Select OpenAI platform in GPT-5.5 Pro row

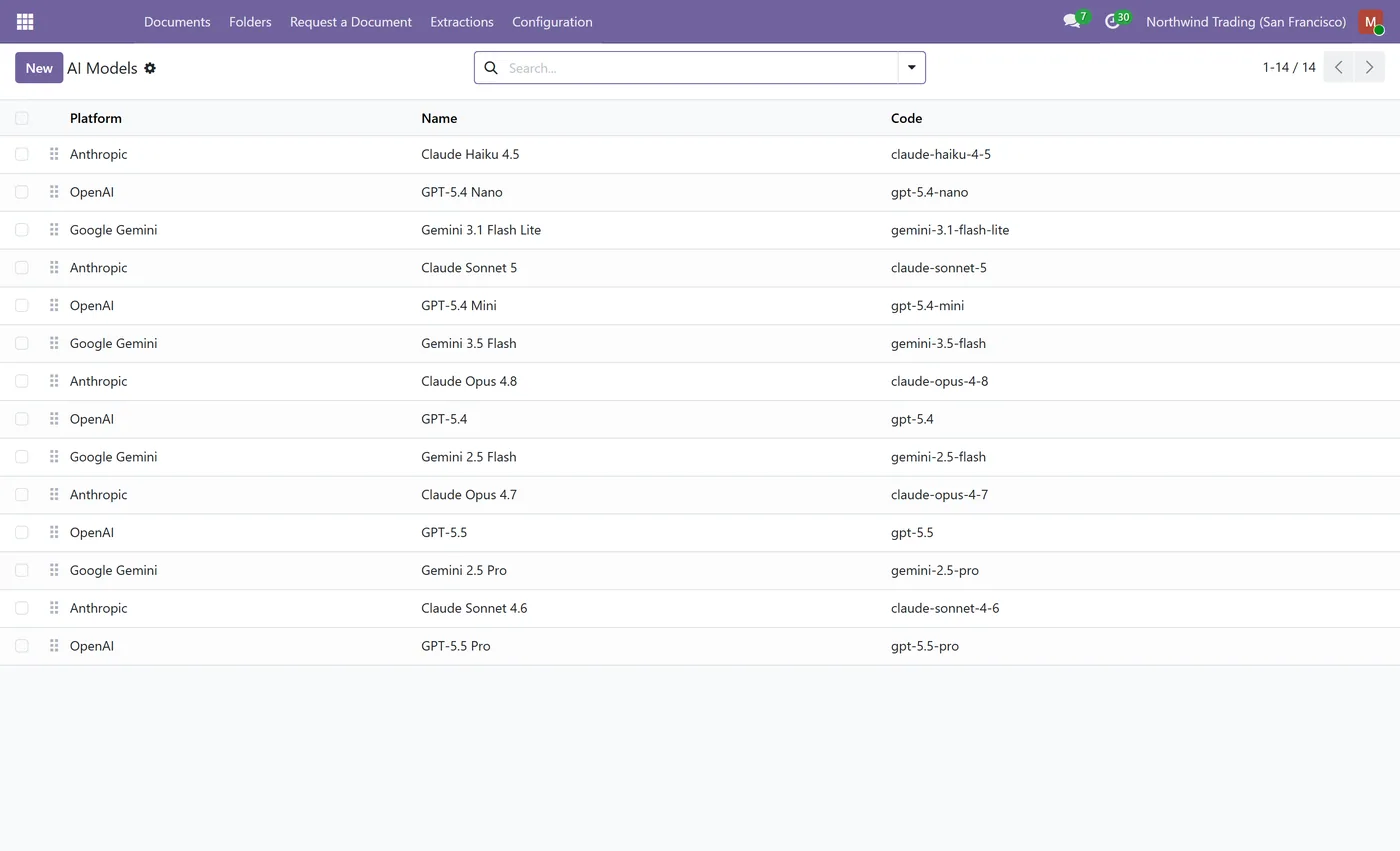point(92,646)
